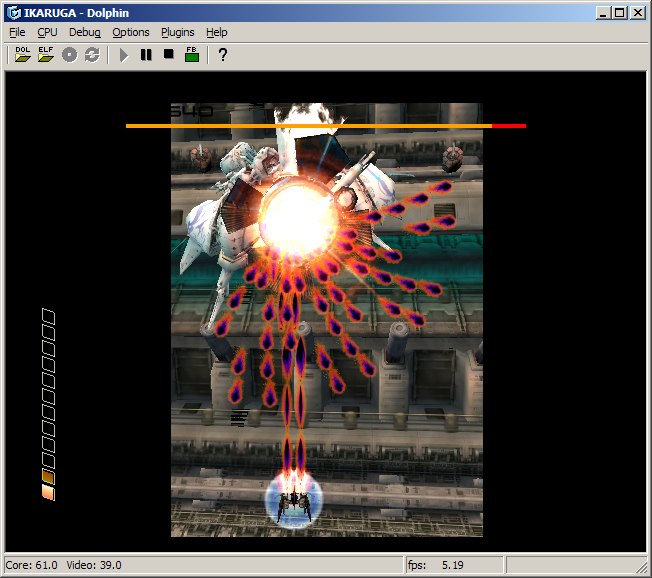Open the CPU menu
The height and width of the screenshot is (578, 652).
coord(47,32)
